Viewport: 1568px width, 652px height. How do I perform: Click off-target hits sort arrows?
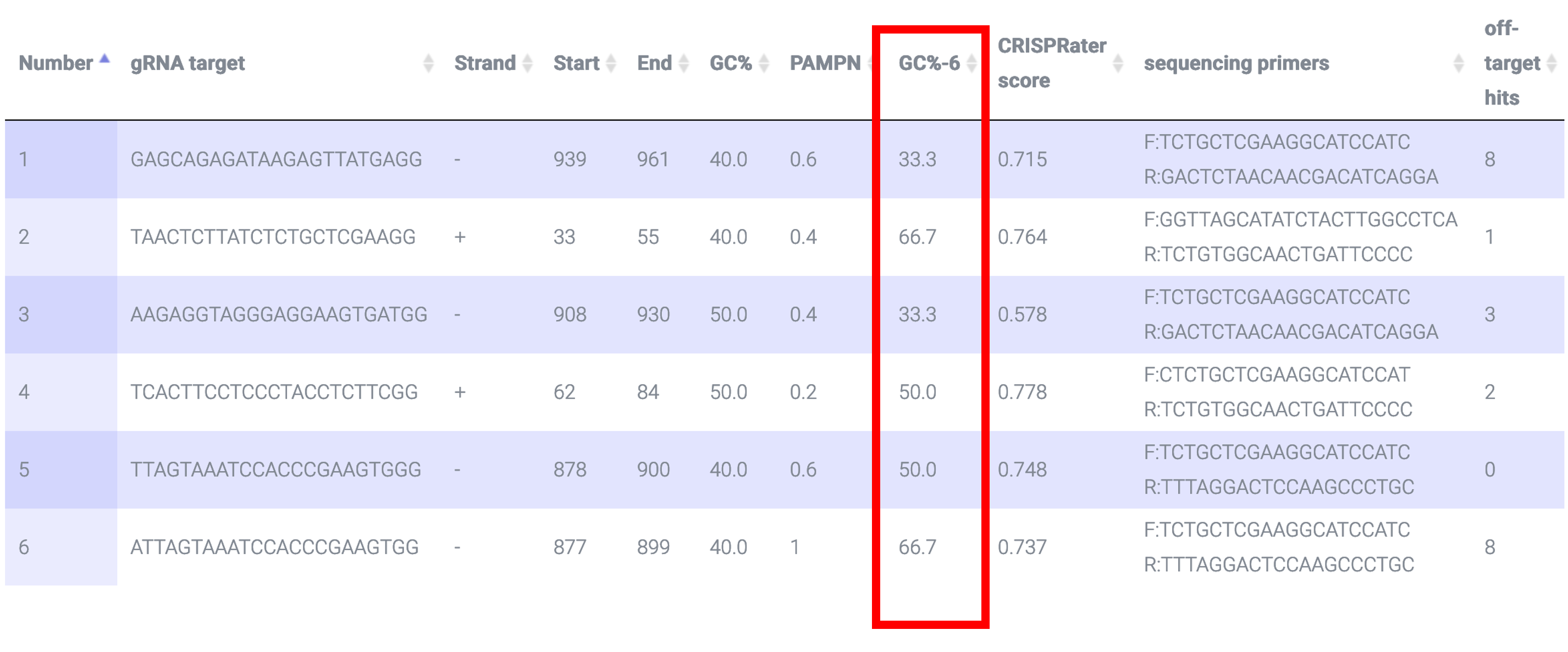coord(1552,63)
